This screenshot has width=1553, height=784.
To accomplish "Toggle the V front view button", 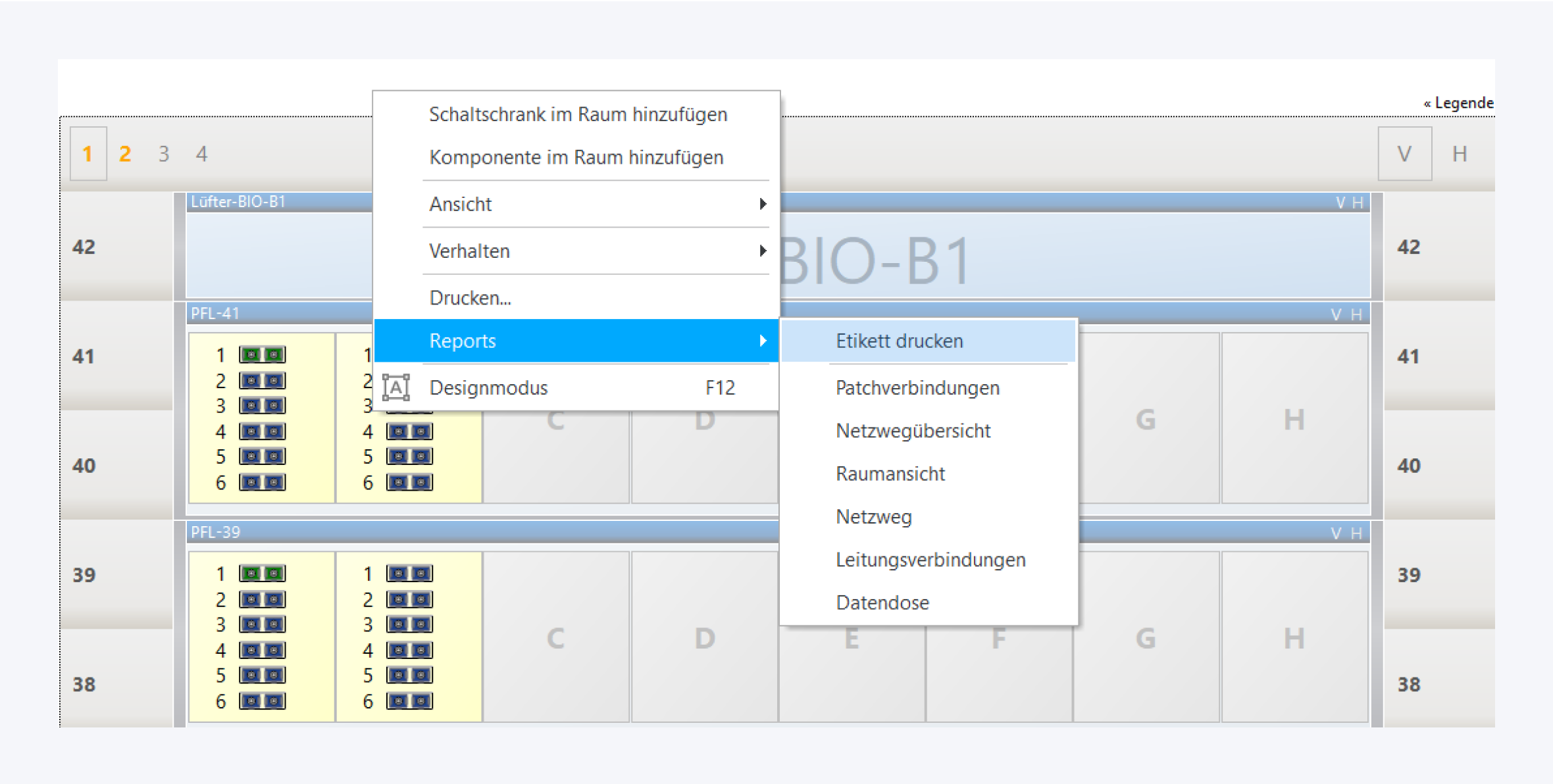I will [x=1404, y=154].
